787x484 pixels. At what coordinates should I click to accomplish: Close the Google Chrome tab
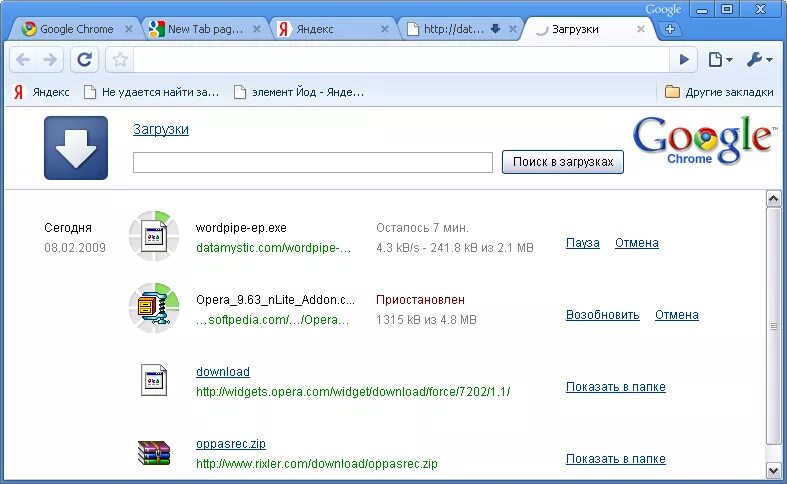129,29
